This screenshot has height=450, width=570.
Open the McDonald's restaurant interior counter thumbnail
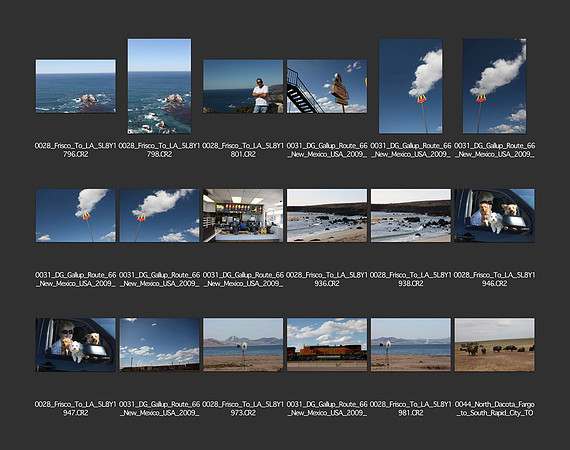[243, 215]
